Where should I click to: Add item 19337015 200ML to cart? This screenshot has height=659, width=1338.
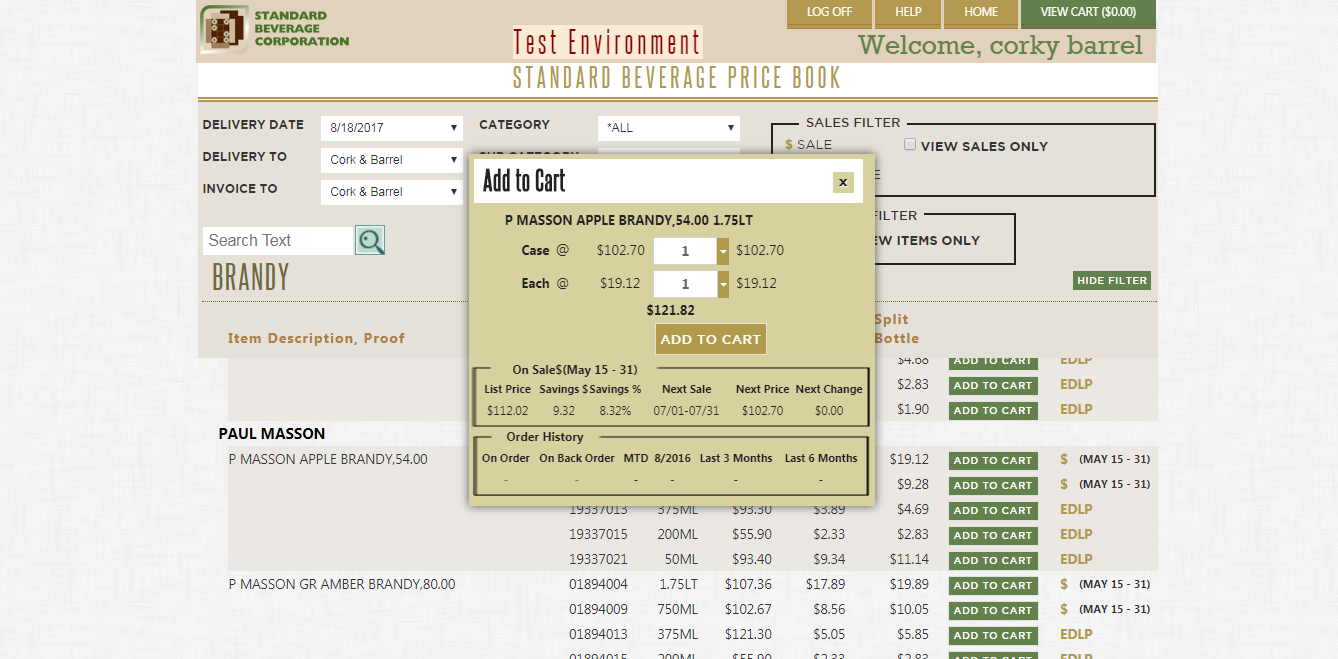(992, 536)
